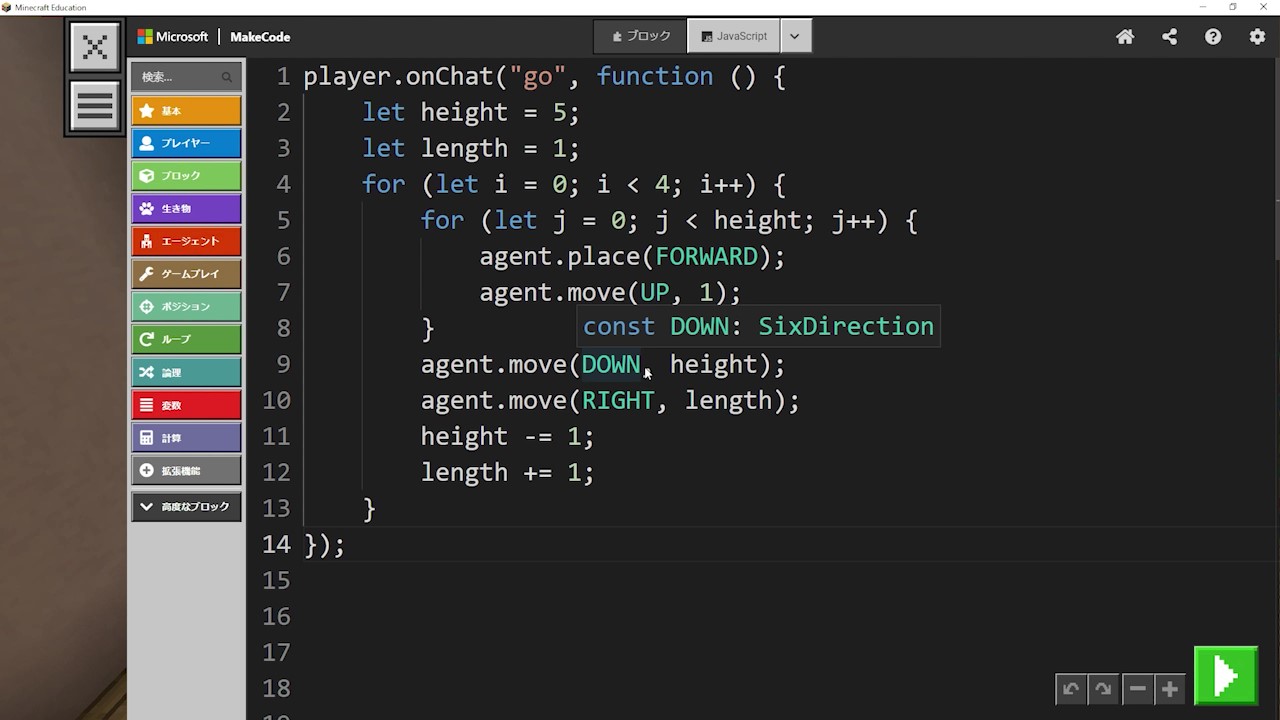This screenshot has height=720, width=1280.
Task: Select the JavaScript editor tab
Action: click(x=734, y=36)
